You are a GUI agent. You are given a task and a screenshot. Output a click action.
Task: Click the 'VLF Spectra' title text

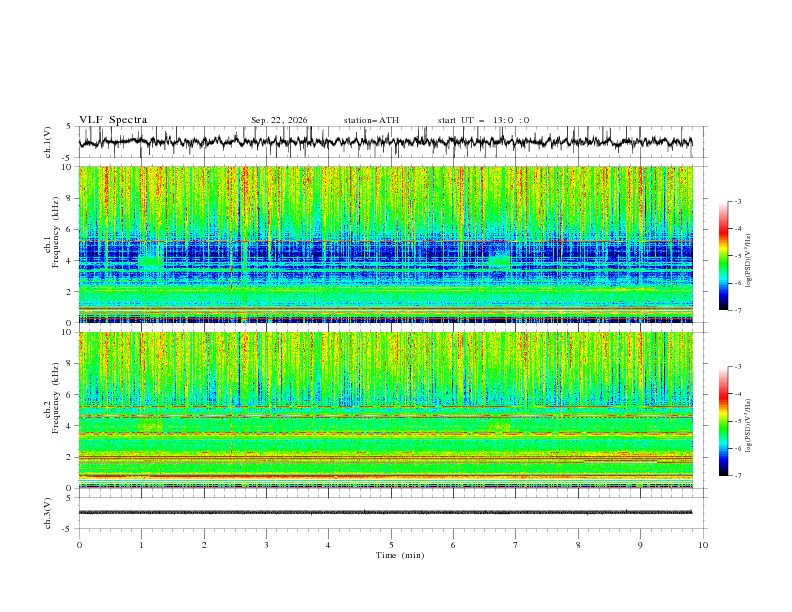[113, 120]
